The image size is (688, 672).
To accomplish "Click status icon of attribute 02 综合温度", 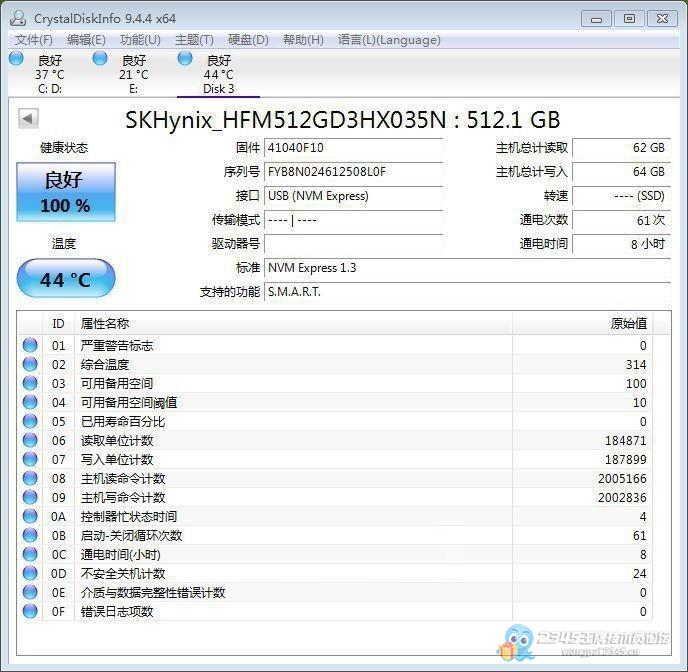I will pyautogui.click(x=30, y=364).
